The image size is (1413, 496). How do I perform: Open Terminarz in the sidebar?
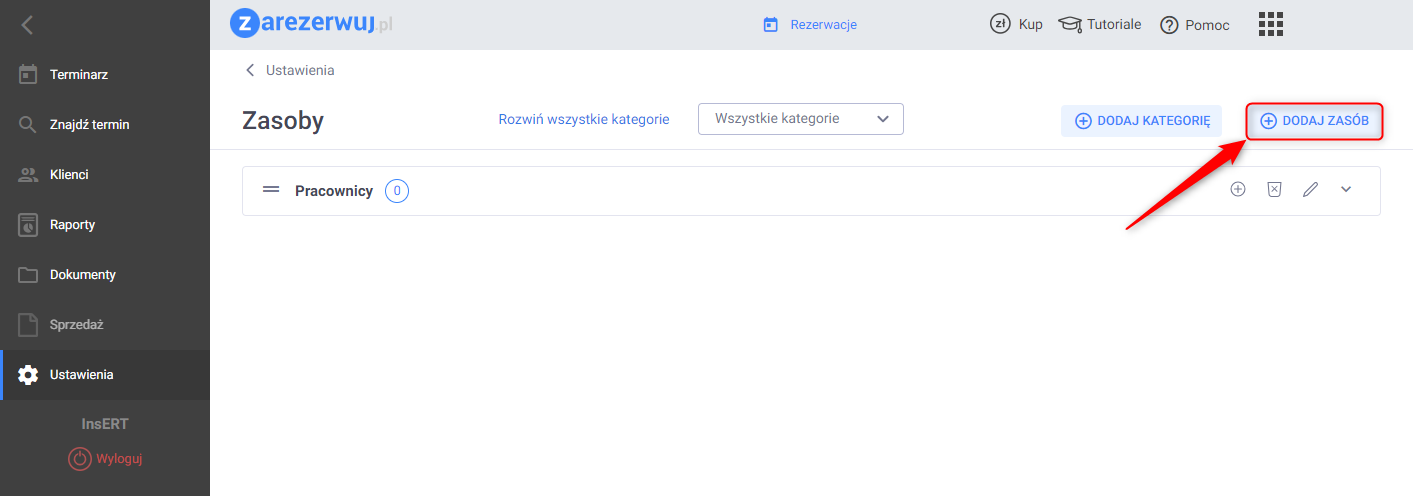point(105,74)
